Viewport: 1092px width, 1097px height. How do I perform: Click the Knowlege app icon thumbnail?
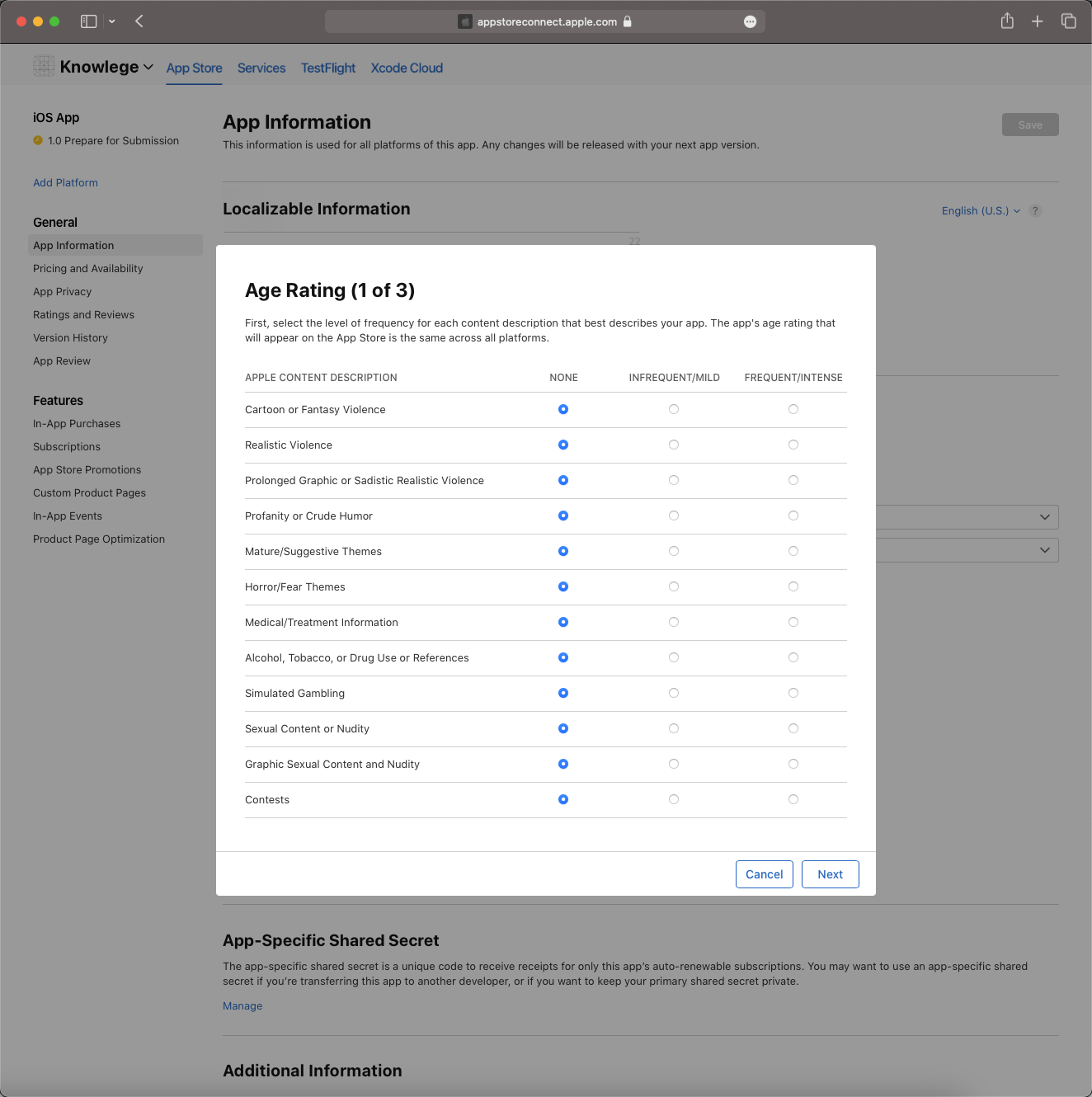click(44, 66)
